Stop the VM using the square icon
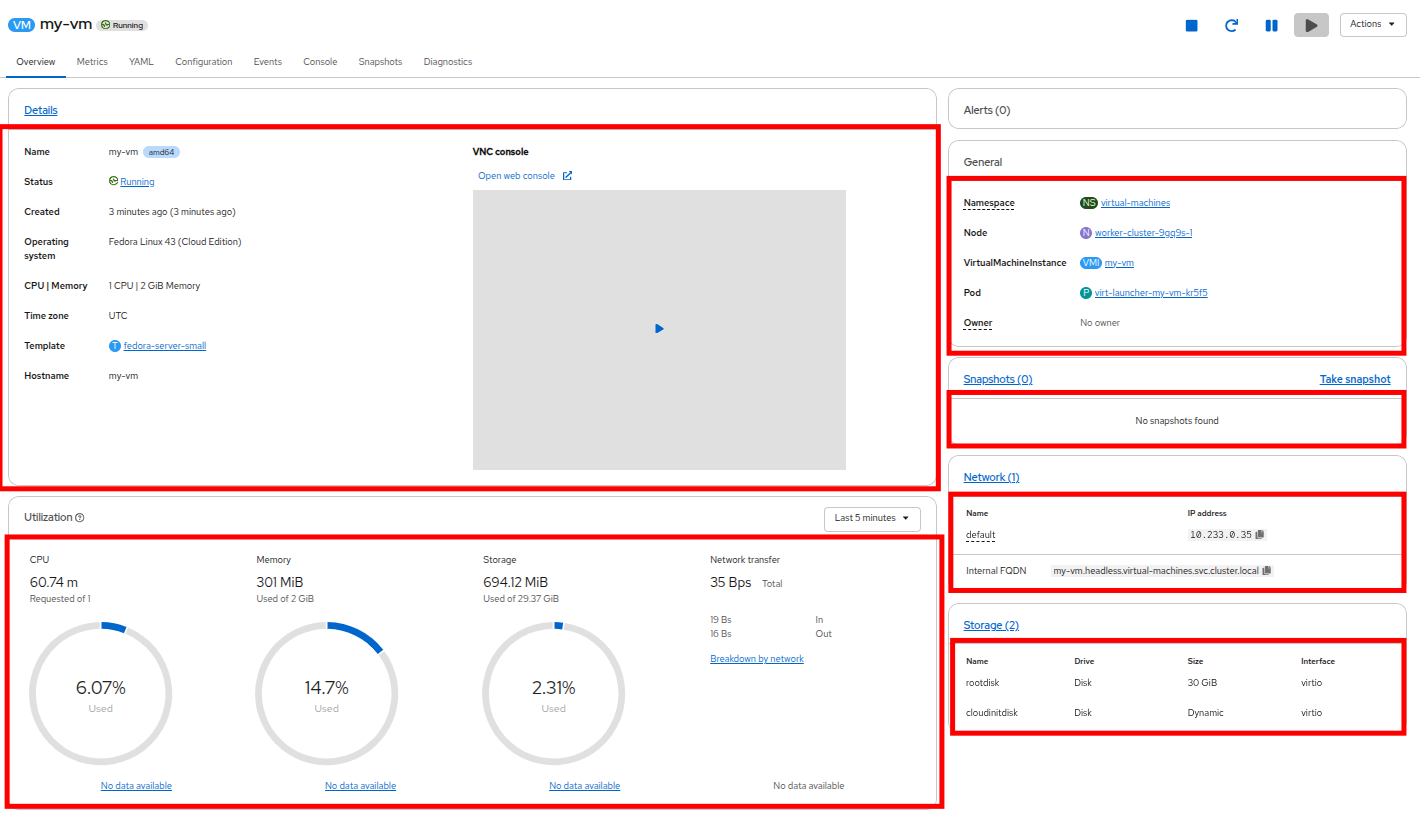The width and height of the screenshot is (1420, 817). pos(1191,25)
